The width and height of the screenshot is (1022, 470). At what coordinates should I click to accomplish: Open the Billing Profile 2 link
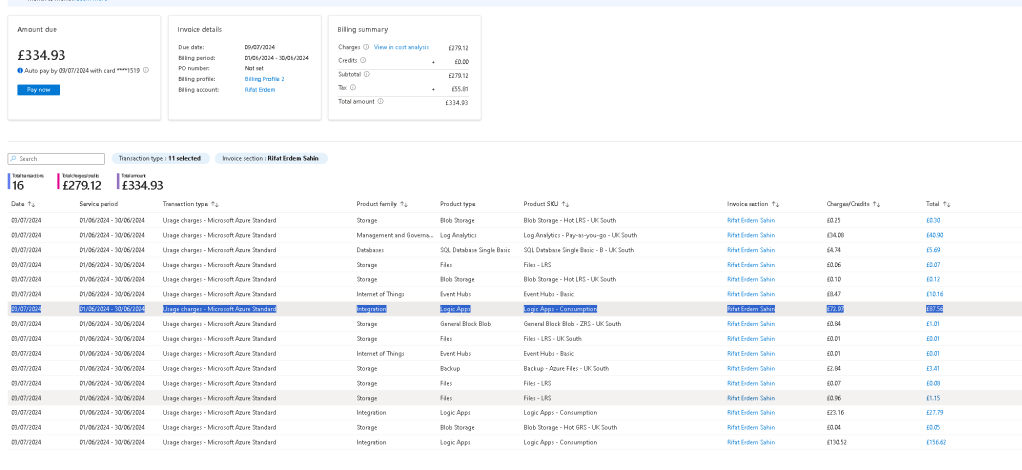265,79
